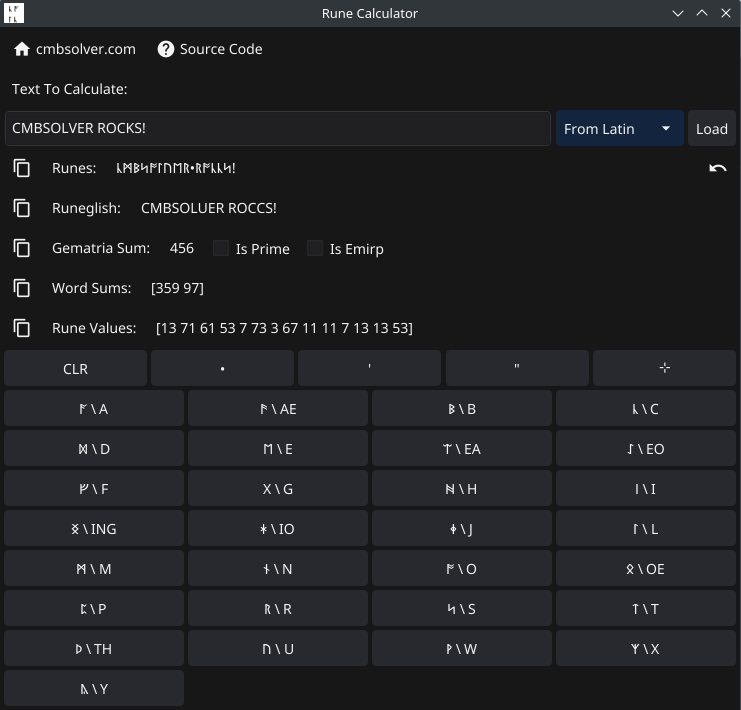Viewport: 741px width, 710px height.
Task: Click the undo arrow icon
Action: 717,168
